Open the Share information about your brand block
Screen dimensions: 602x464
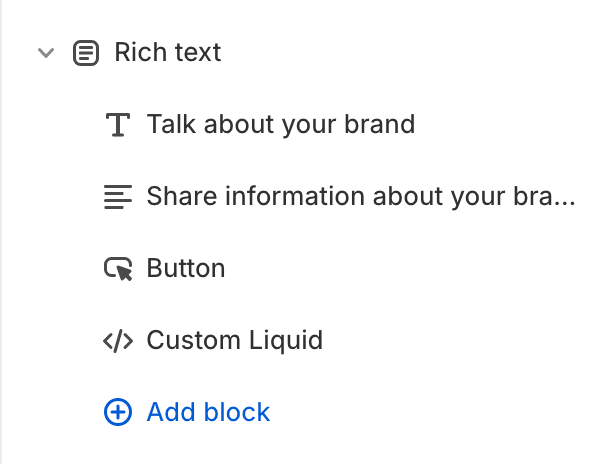click(x=361, y=196)
